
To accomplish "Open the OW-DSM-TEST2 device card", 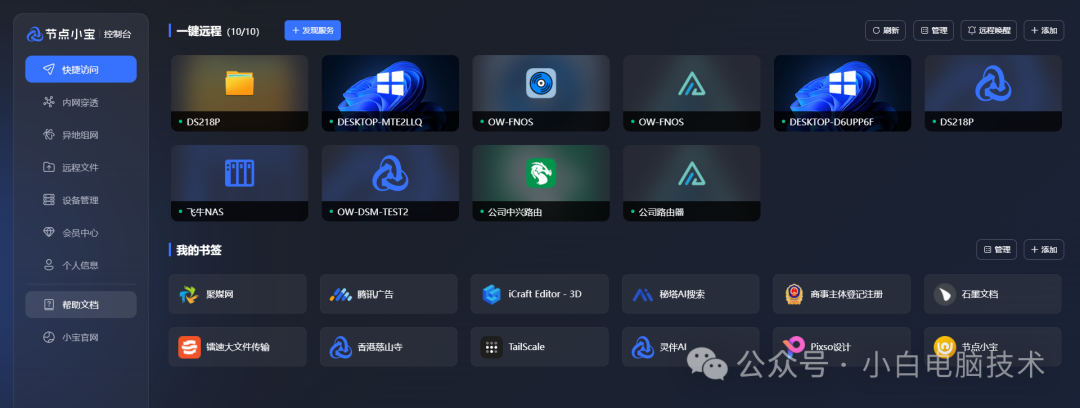I will (390, 183).
